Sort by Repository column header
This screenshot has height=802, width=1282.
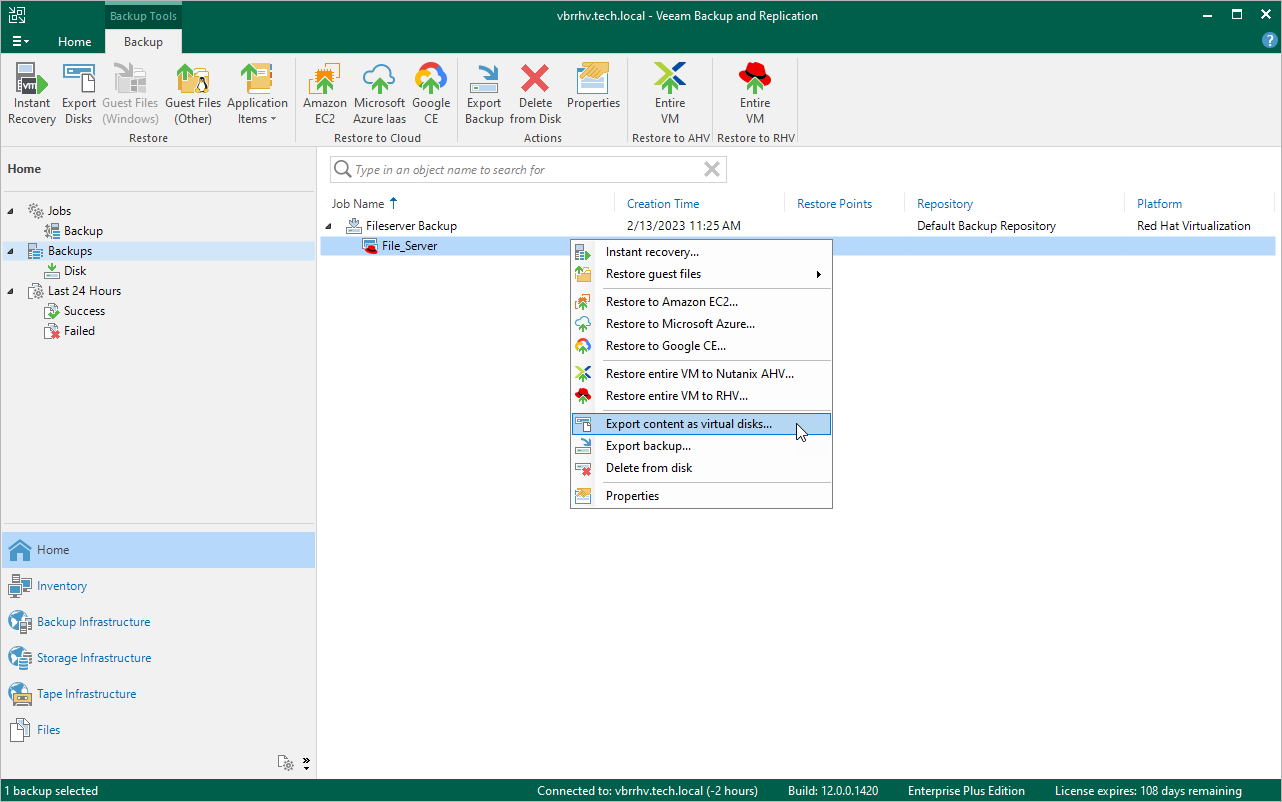click(x=945, y=204)
